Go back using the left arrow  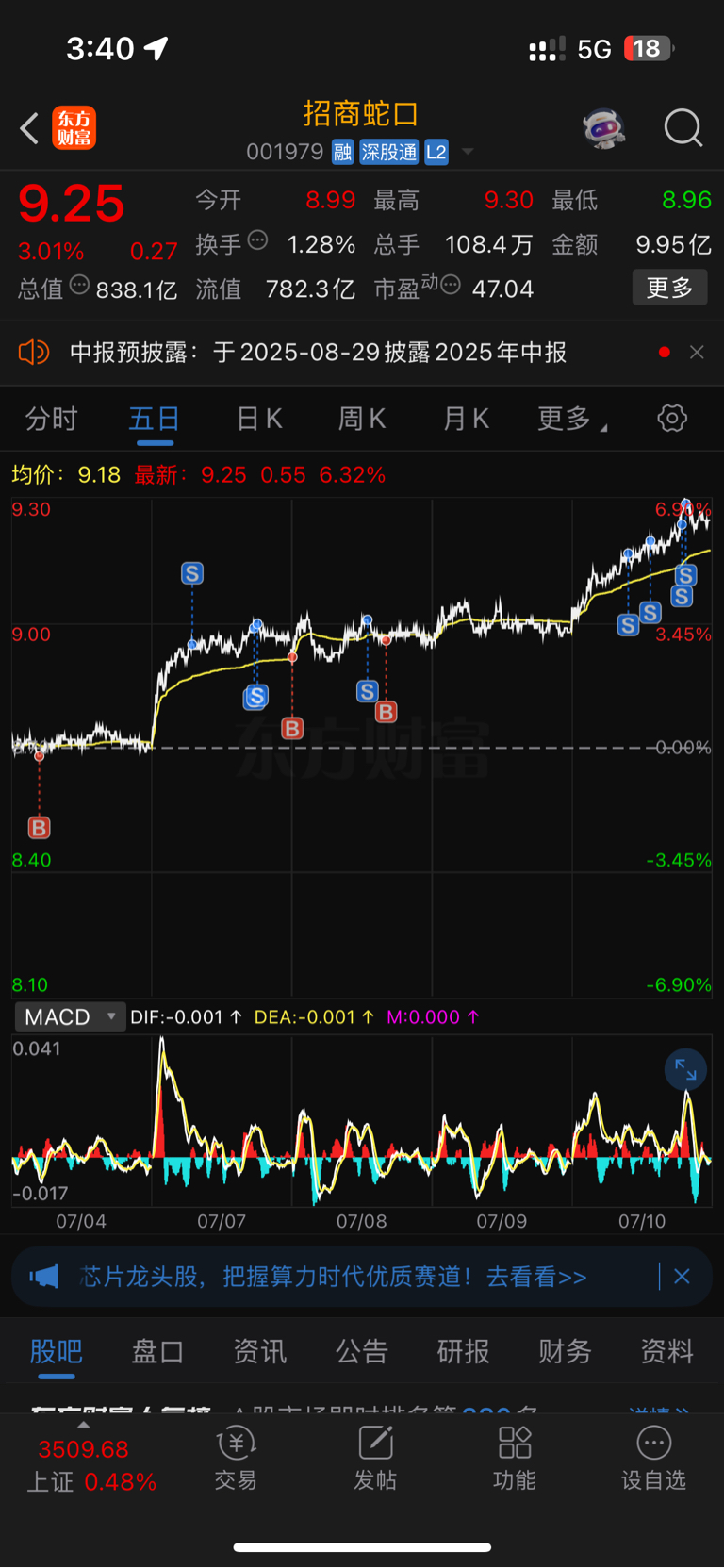(x=29, y=127)
